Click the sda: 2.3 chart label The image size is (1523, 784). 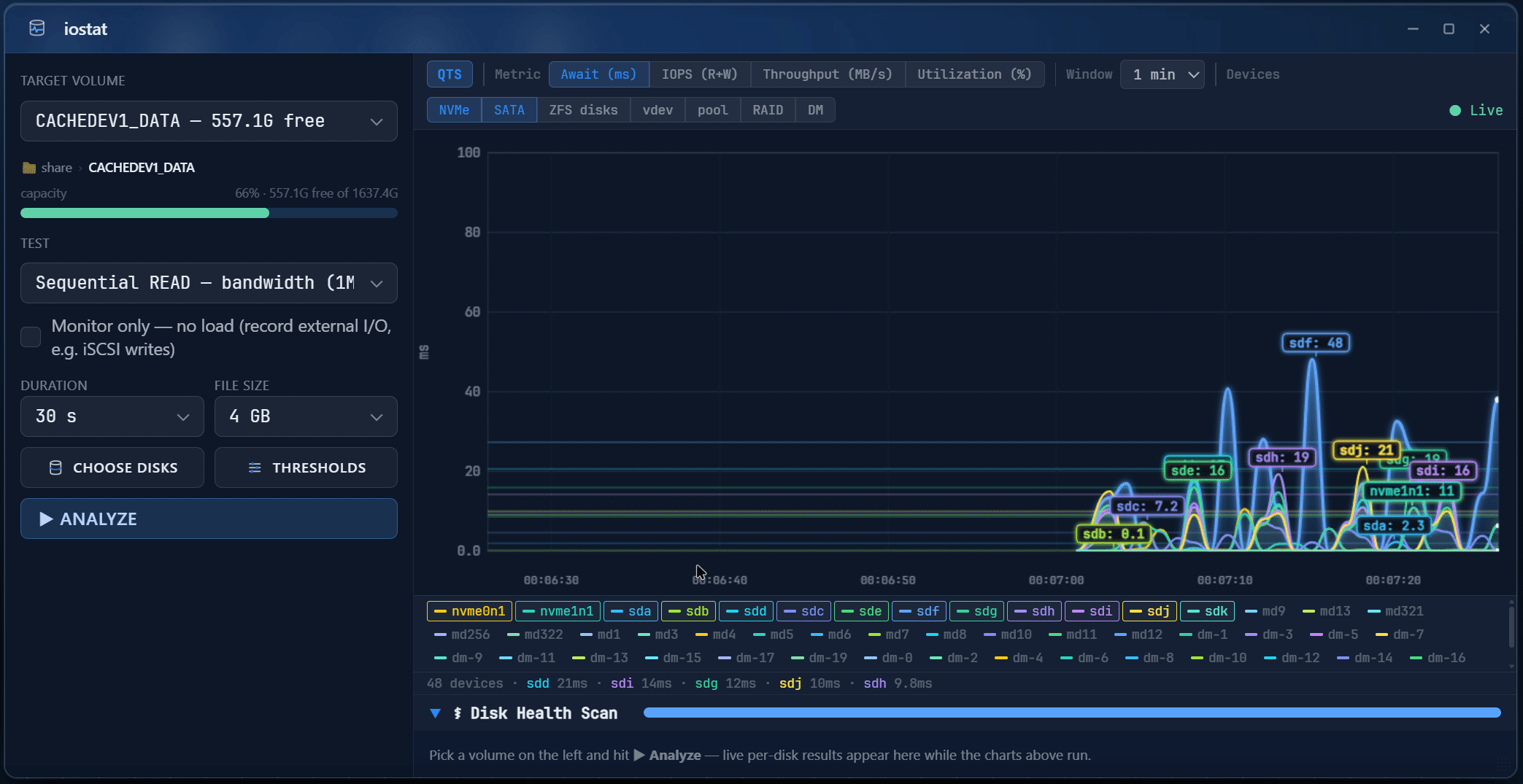tap(1393, 525)
